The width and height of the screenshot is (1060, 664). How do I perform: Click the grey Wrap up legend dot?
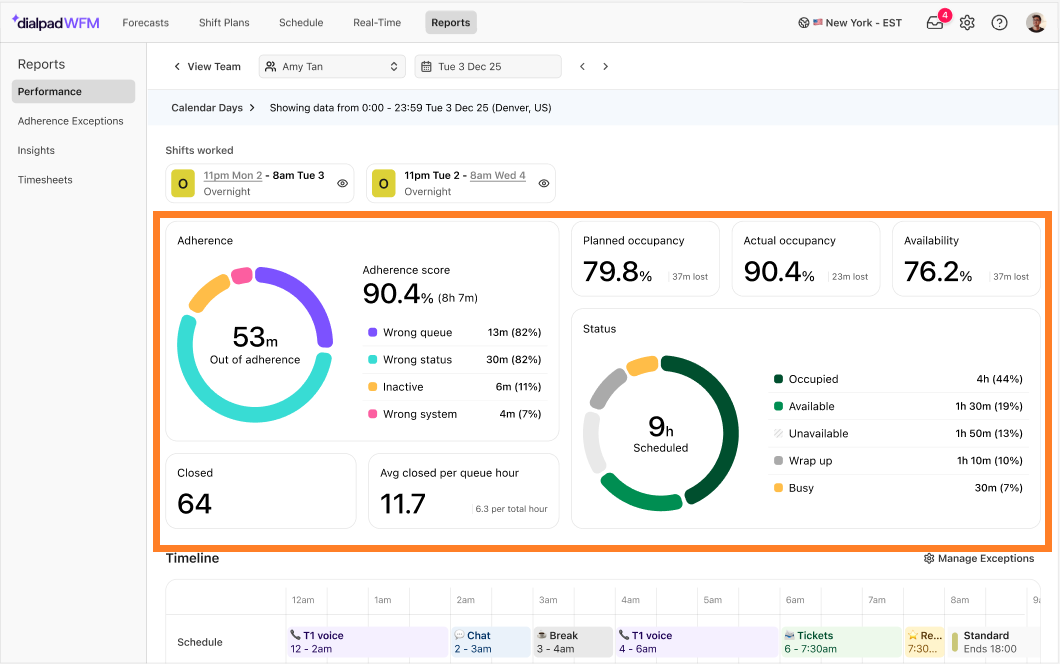(x=778, y=460)
